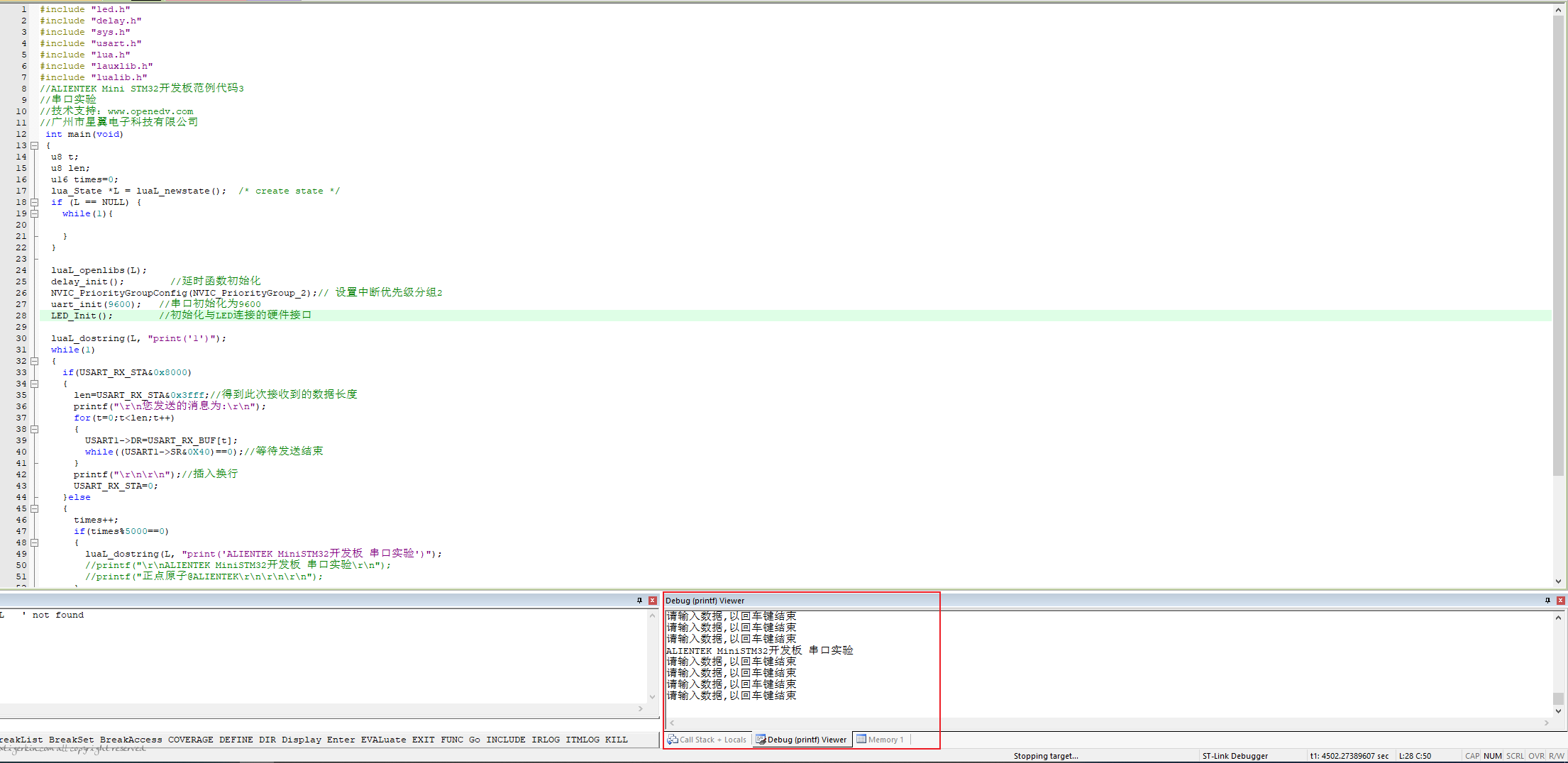Click the t1: 4502.27389607 sec status field
The height and width of the screenshot is (763, 1568).
coord(1349,756)
